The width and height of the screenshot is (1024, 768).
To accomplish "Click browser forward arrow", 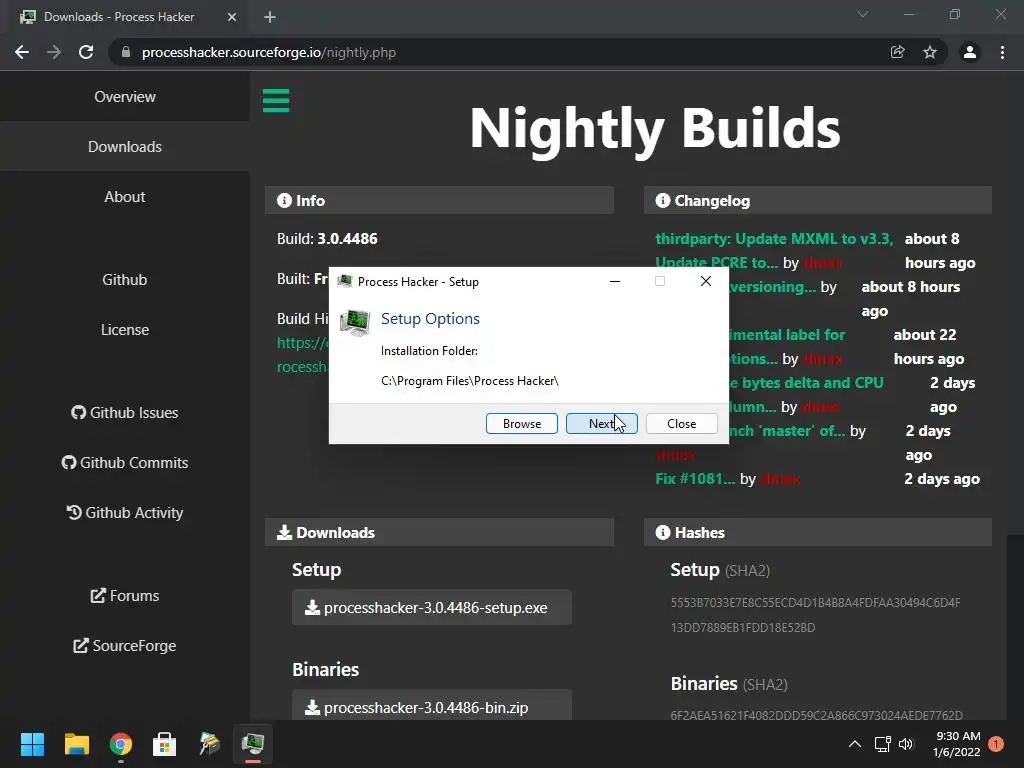I will (x=54, y=52).
